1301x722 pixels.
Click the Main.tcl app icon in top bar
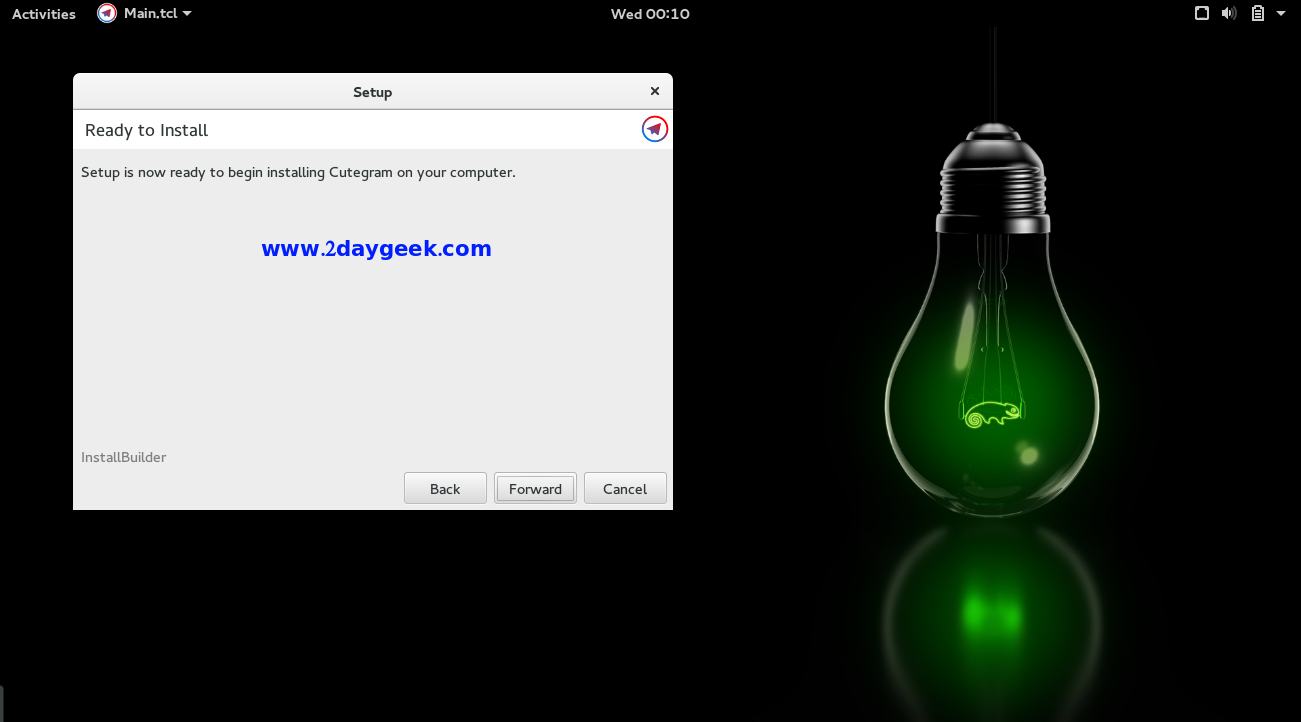(x=107, y=13)
